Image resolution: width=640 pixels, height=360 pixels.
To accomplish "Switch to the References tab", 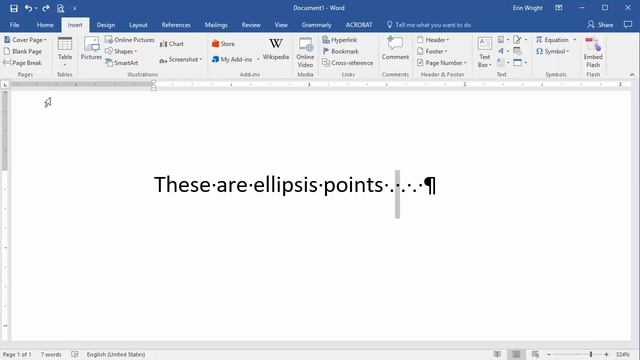I will coord(176,25).
